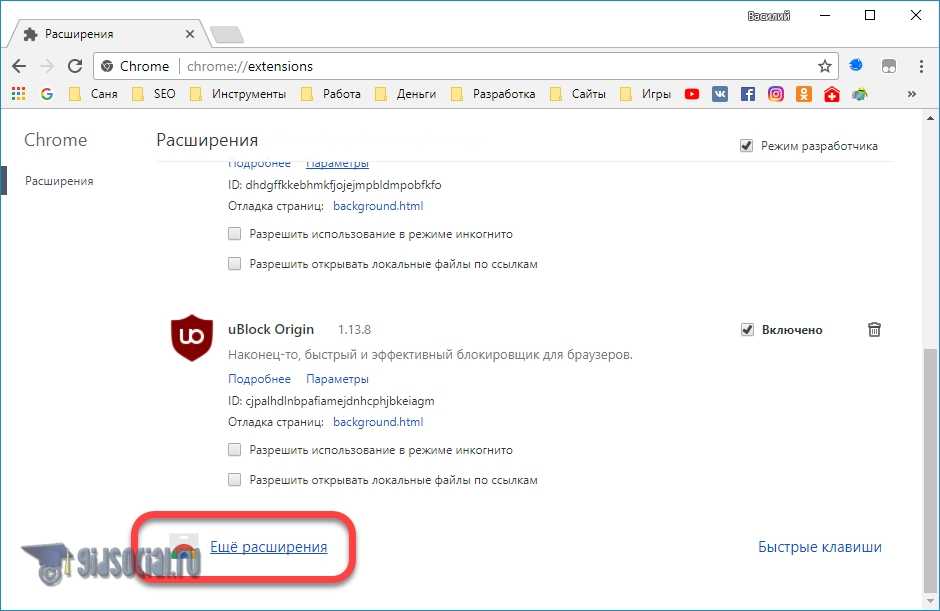Open the Быстрые клавиши link
The image size is (940, 611).
pyautogui.click(x=819, y=547)
